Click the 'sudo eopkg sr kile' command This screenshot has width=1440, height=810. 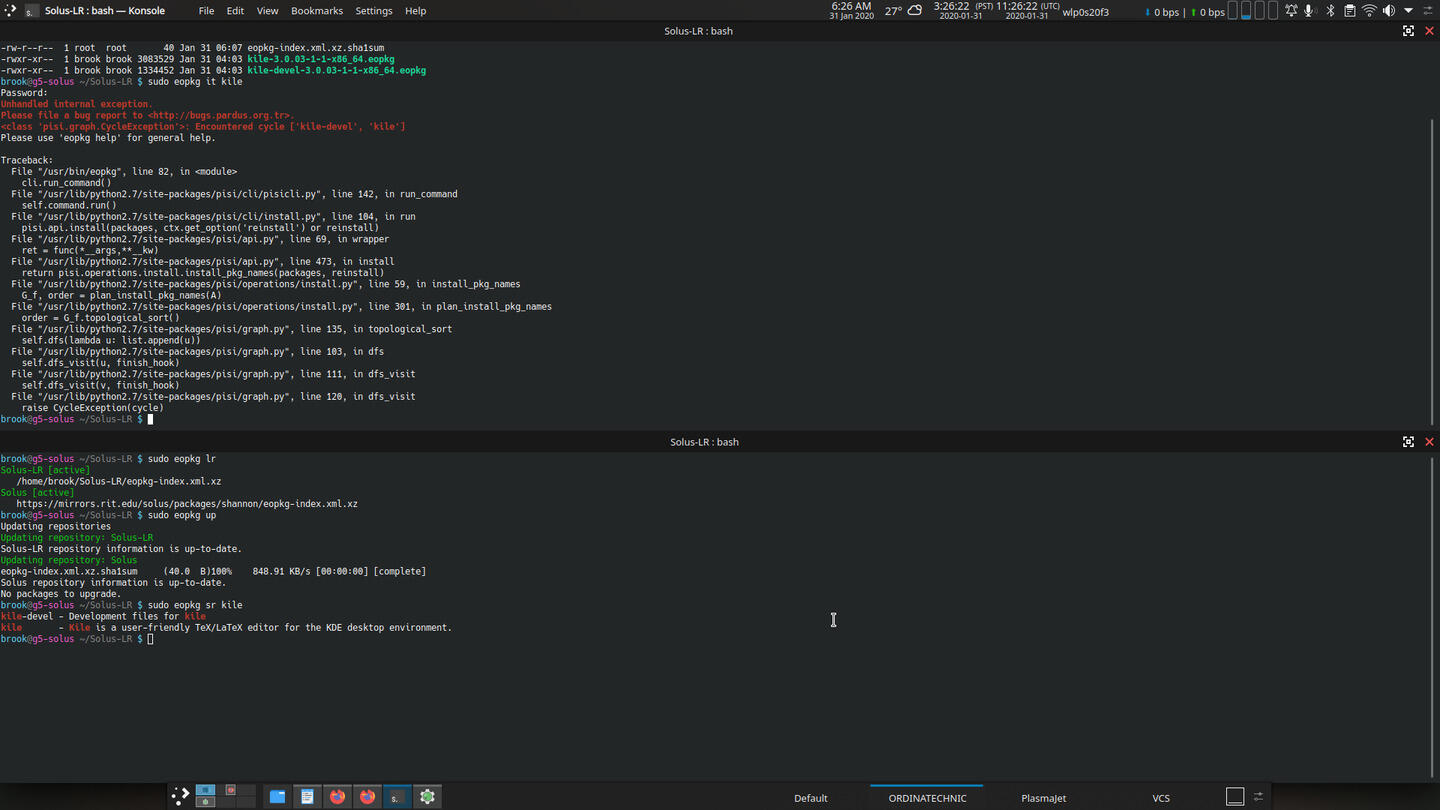click(195, 605)
